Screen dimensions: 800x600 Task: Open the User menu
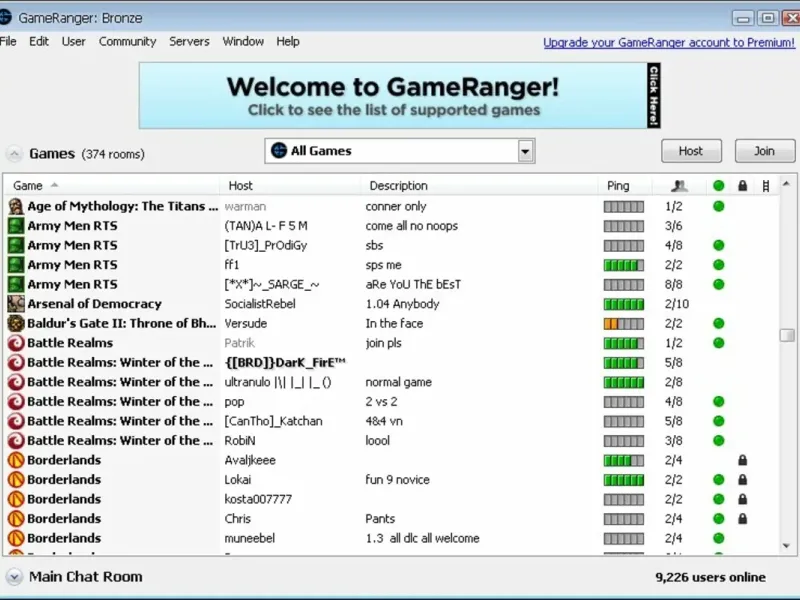tap(73, 41)
